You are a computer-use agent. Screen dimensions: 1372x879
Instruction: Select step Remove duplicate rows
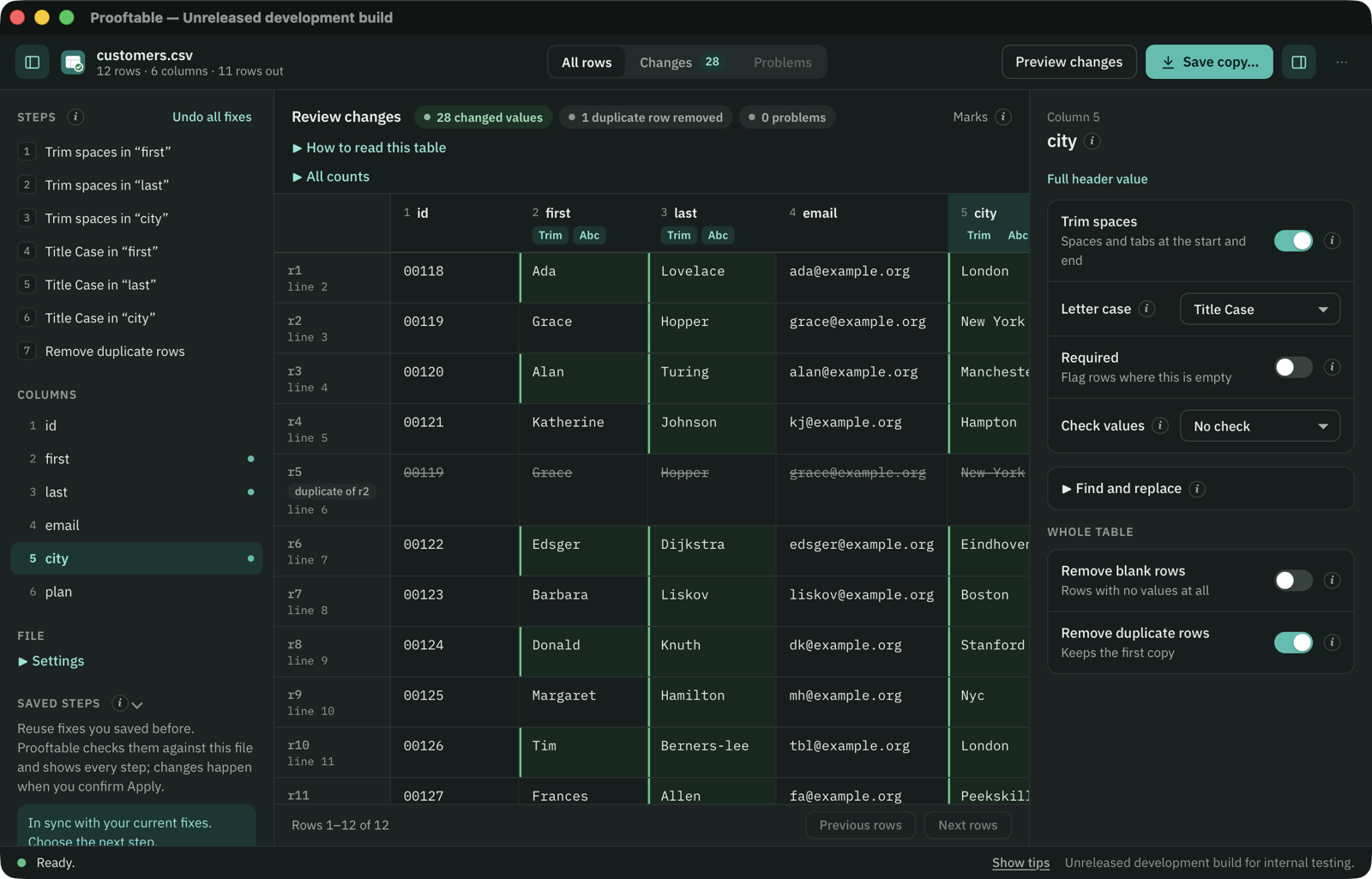point(137,352)
